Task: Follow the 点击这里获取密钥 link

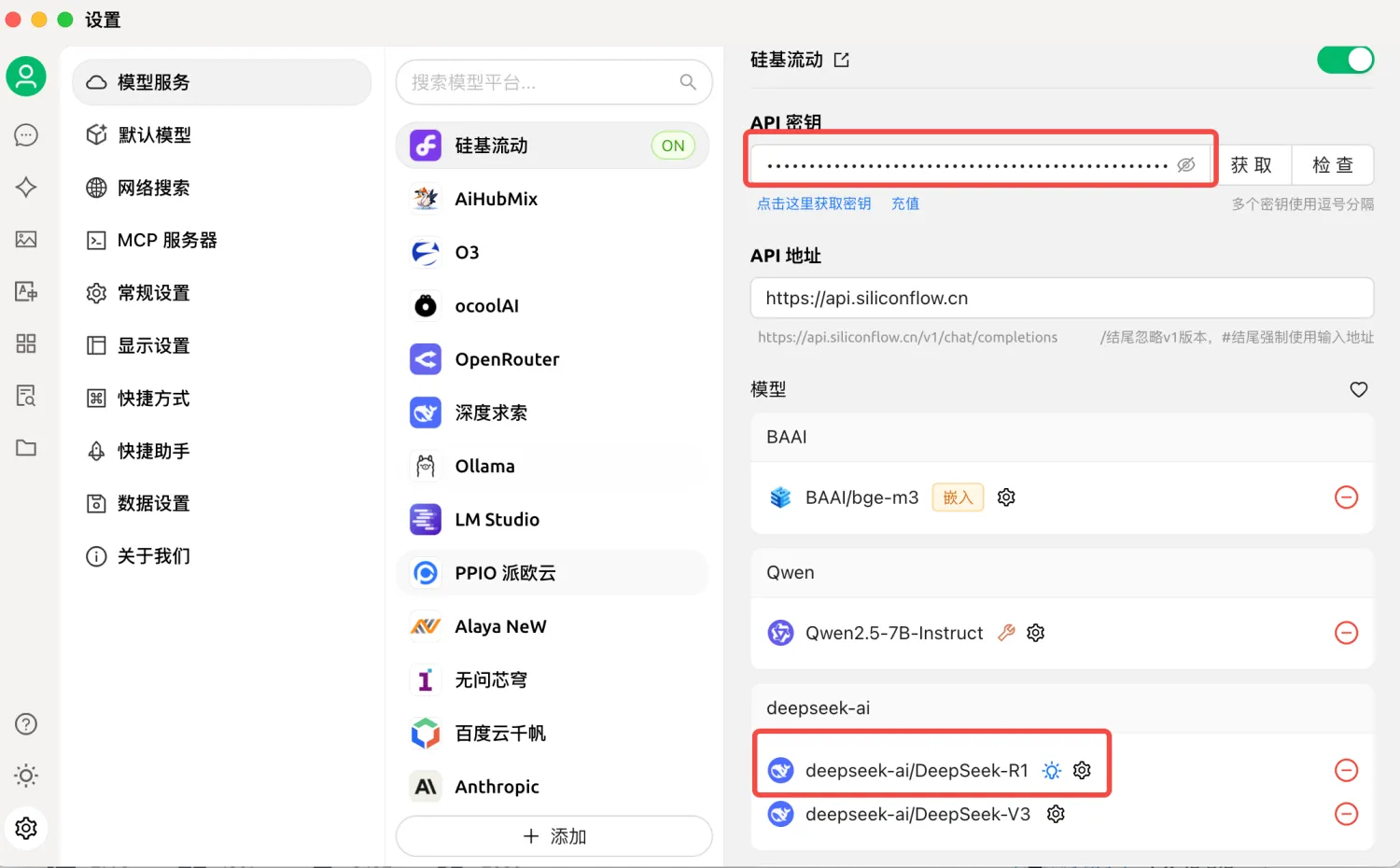Action: tap(814, 203)
